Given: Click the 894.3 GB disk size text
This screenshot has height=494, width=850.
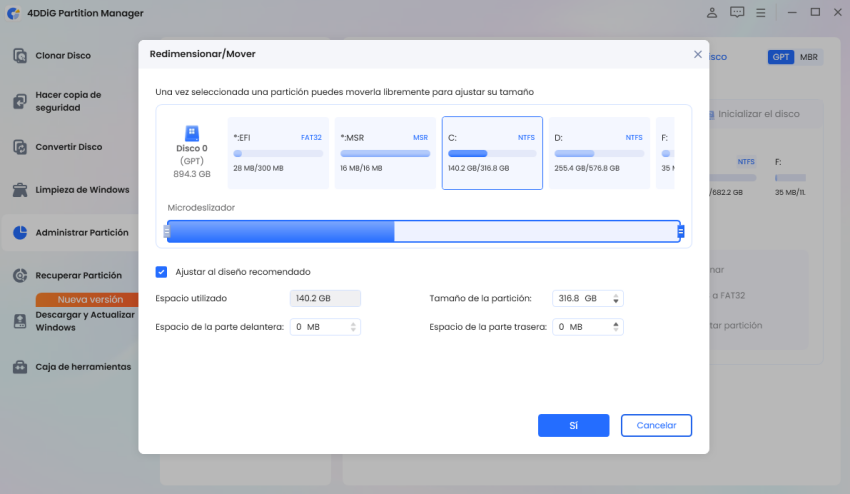Looking at the screenshot, I should [x=192, y=174].
